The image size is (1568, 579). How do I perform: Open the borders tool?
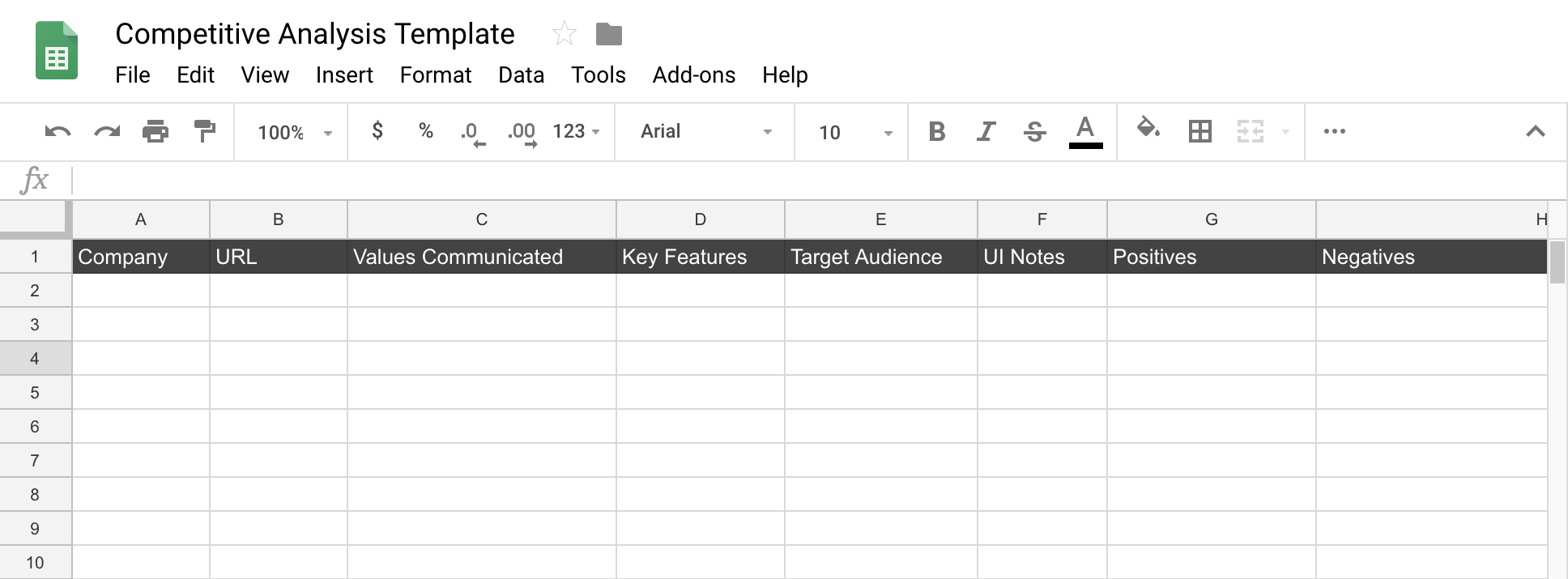coord(1199,131)
